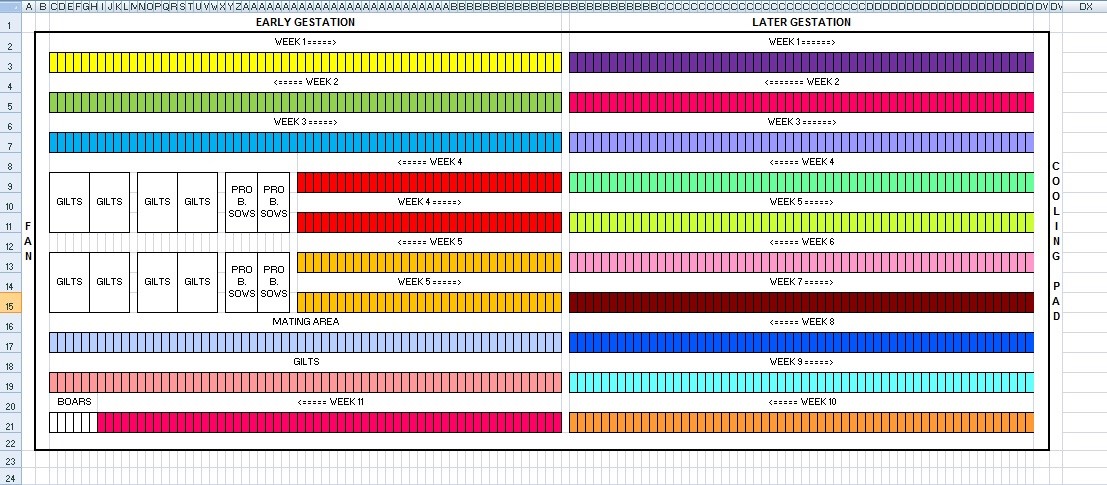
Task: Click the select-all corner of the grid
Action: coord(9,7)
